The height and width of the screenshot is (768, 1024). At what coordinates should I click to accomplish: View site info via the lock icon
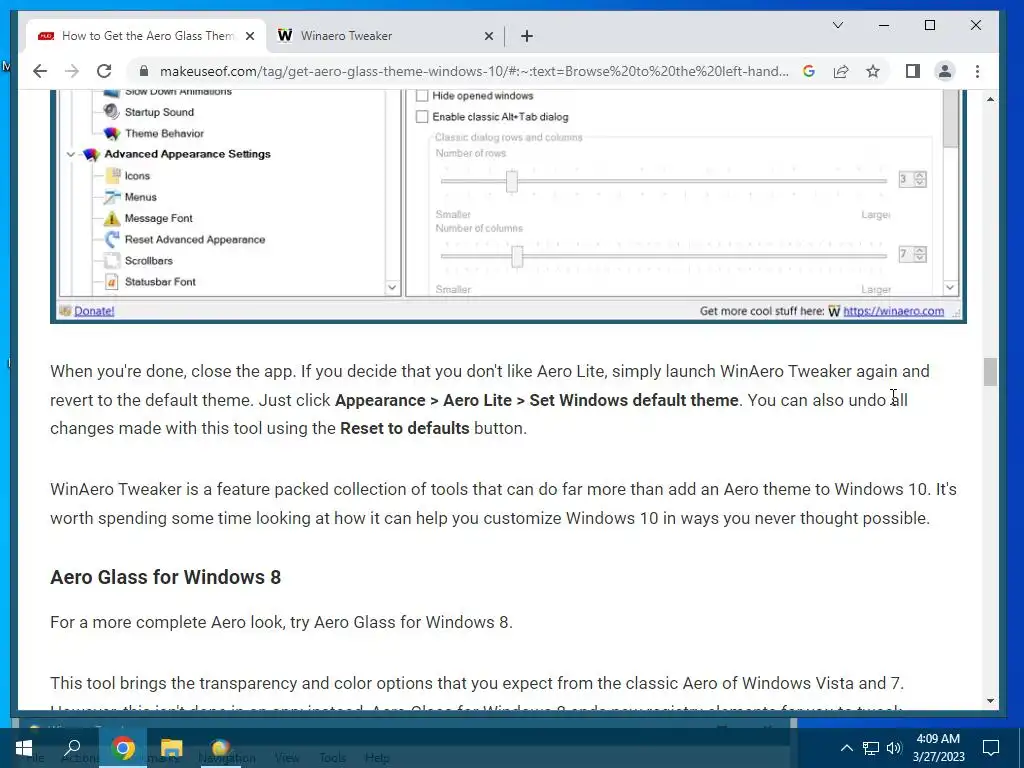(144, 71)
